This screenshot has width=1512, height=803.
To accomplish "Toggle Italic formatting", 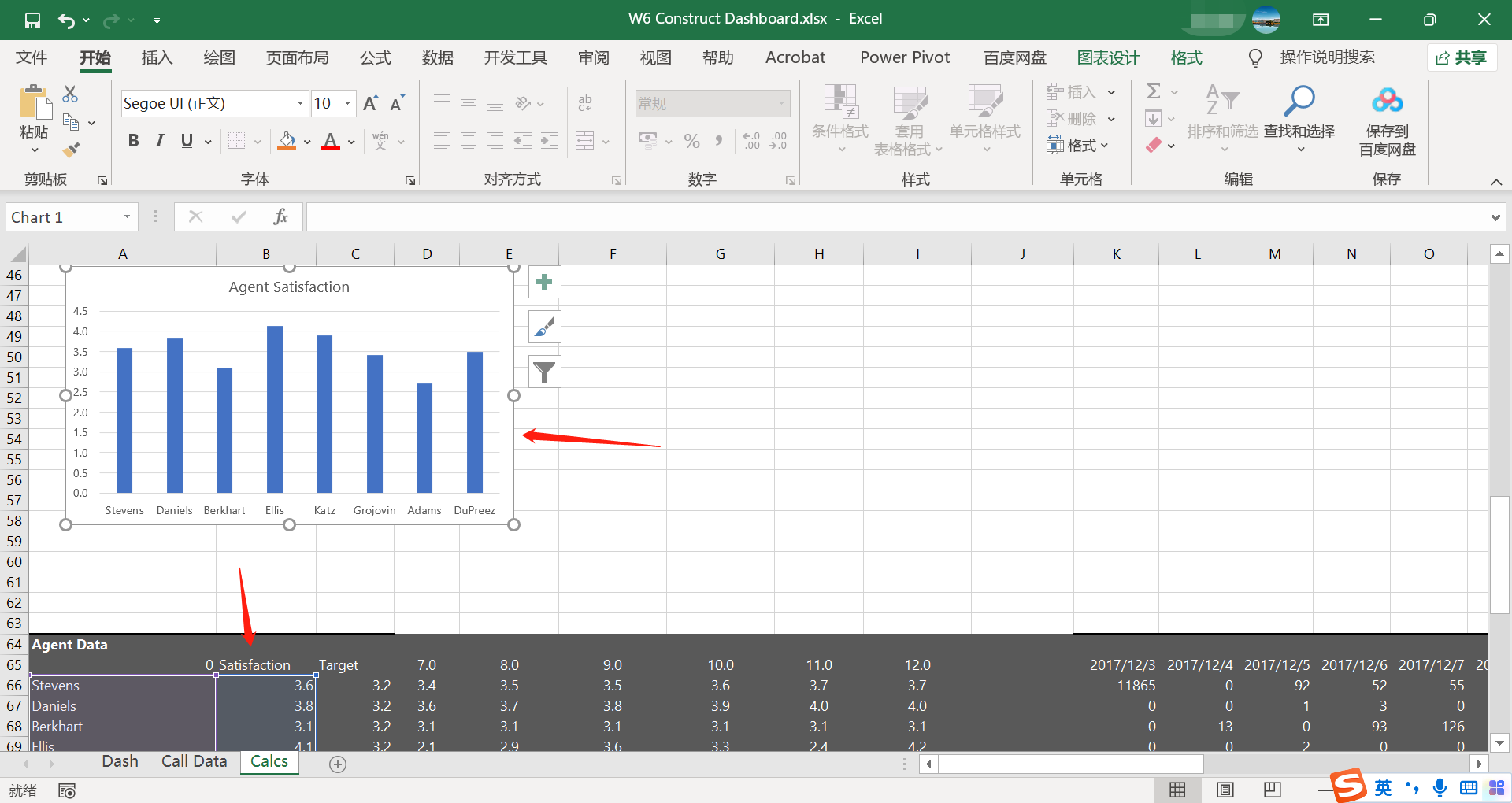I will (x=160, y=141).
